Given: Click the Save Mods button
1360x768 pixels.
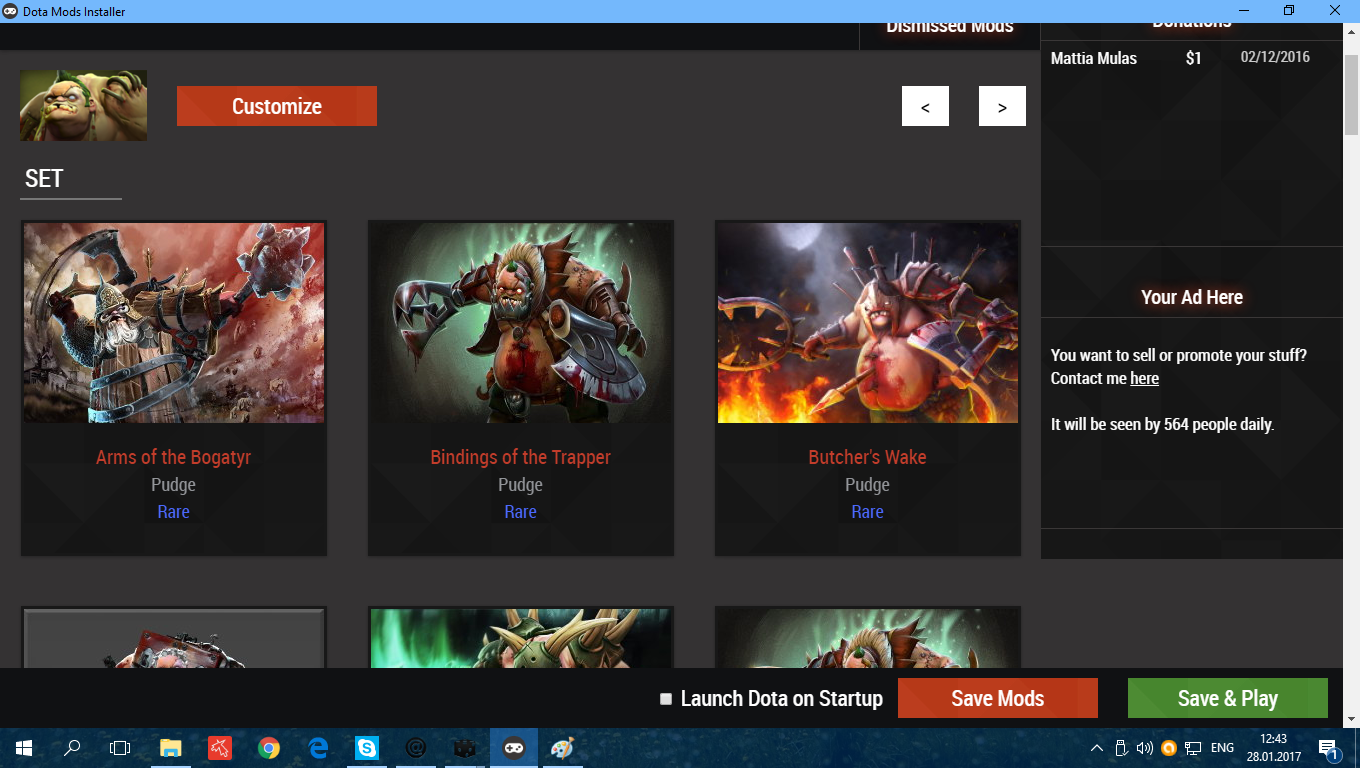Looking at the screenshot, I should click(998, 698).
